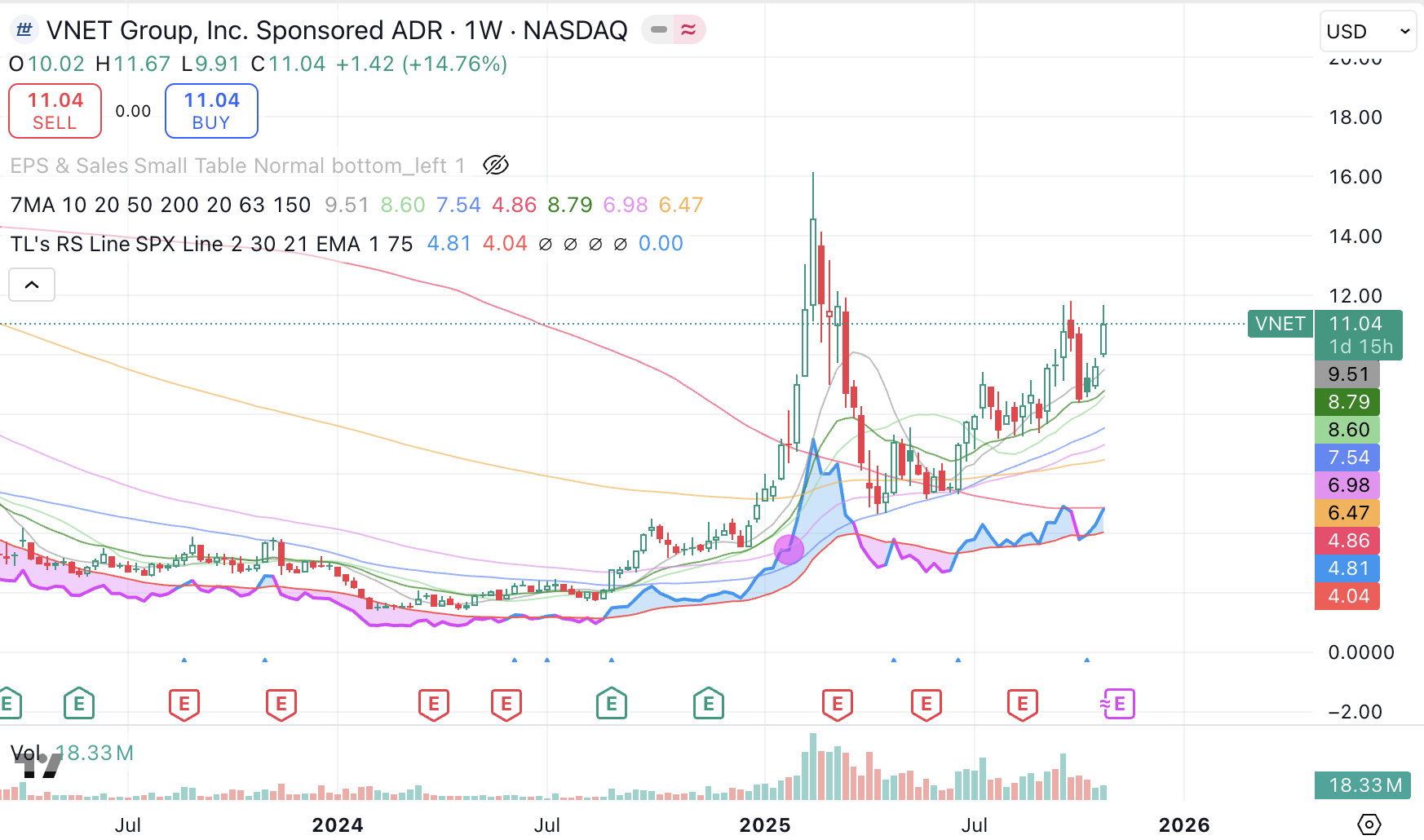Screen dimensions: 1424x840
Task: Click the 11.04 last price label on scale
Action: click(x=1355, y=324)
